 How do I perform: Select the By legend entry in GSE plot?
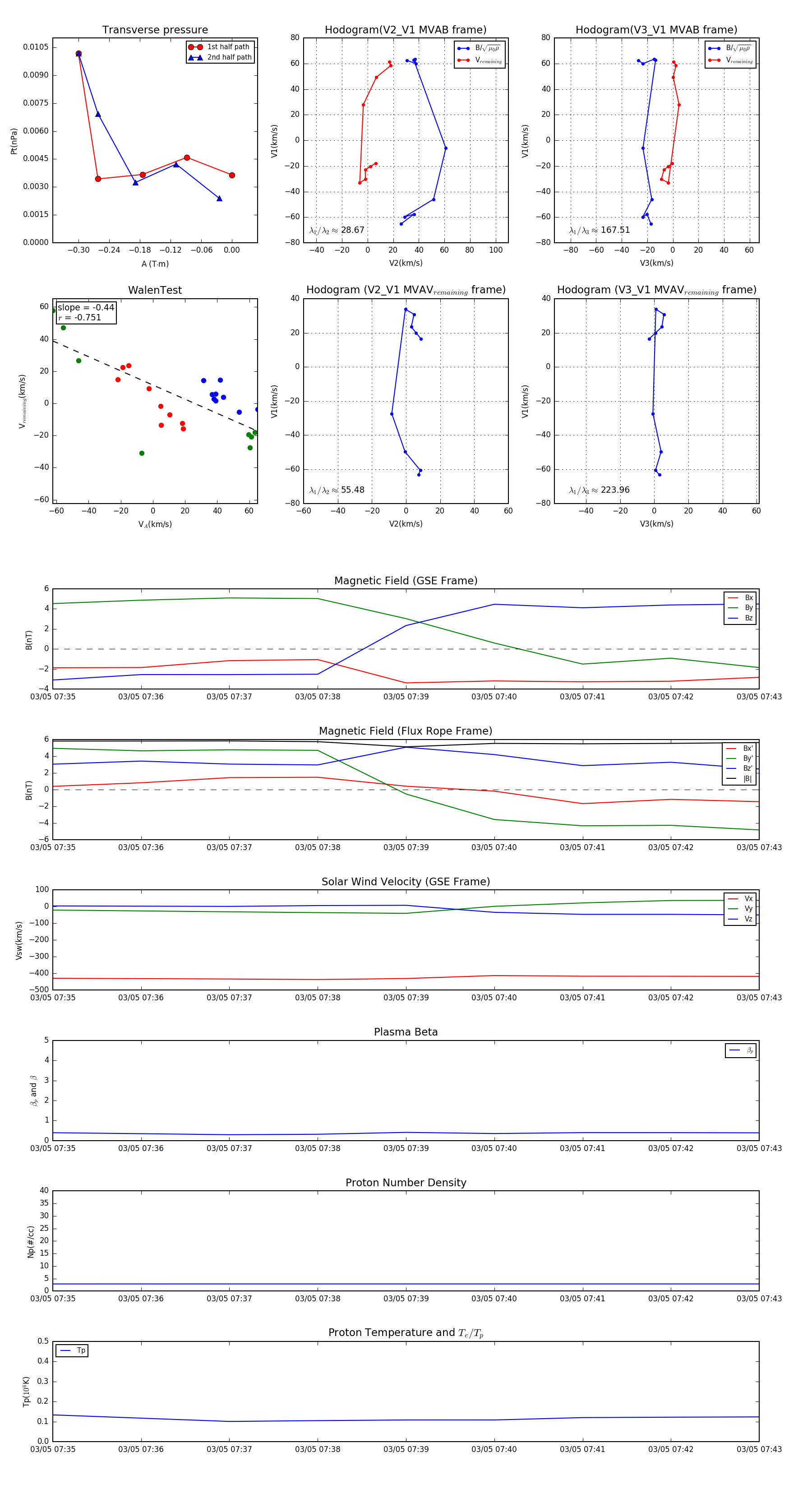[740, 607]
